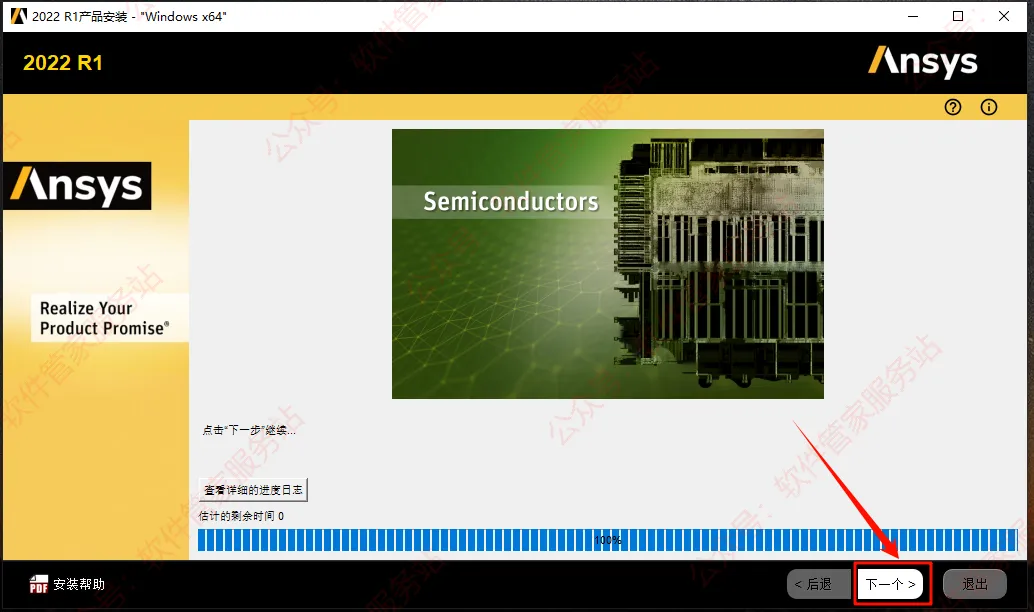Click Realize Your Product Promise text
1034x612 pixels.
point(104,318)
